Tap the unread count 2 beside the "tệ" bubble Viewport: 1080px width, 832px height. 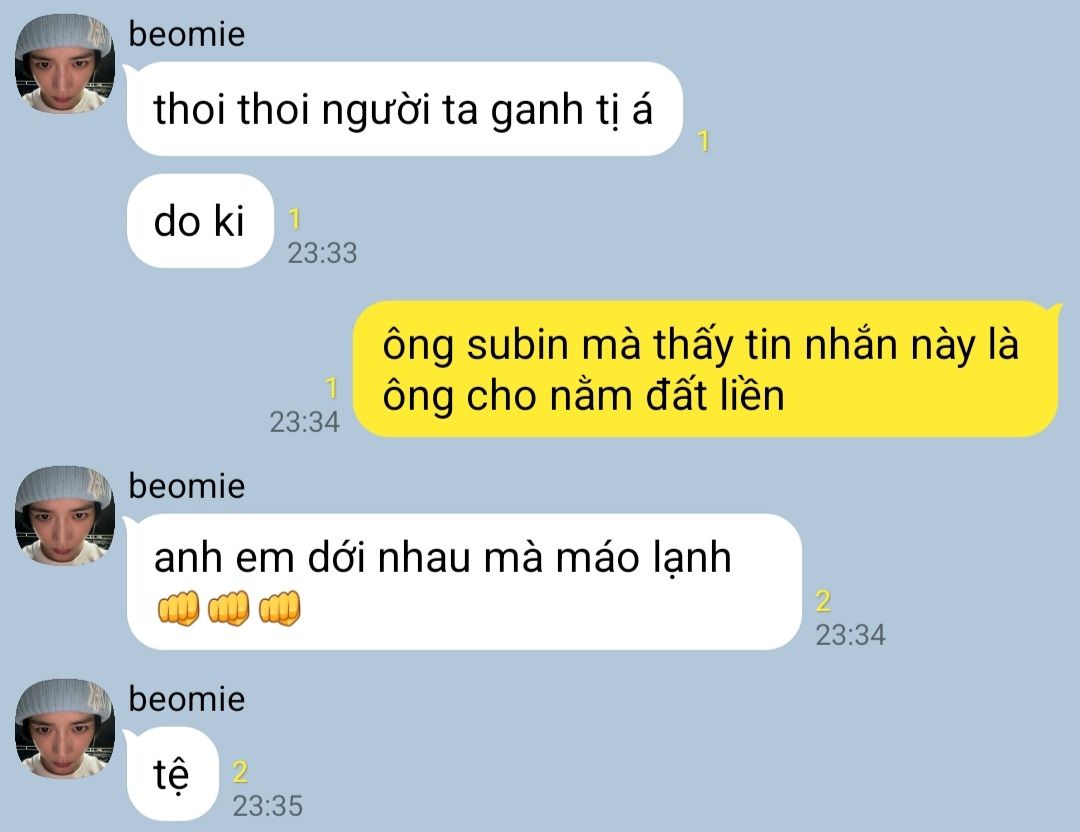(x=240, y=773)
